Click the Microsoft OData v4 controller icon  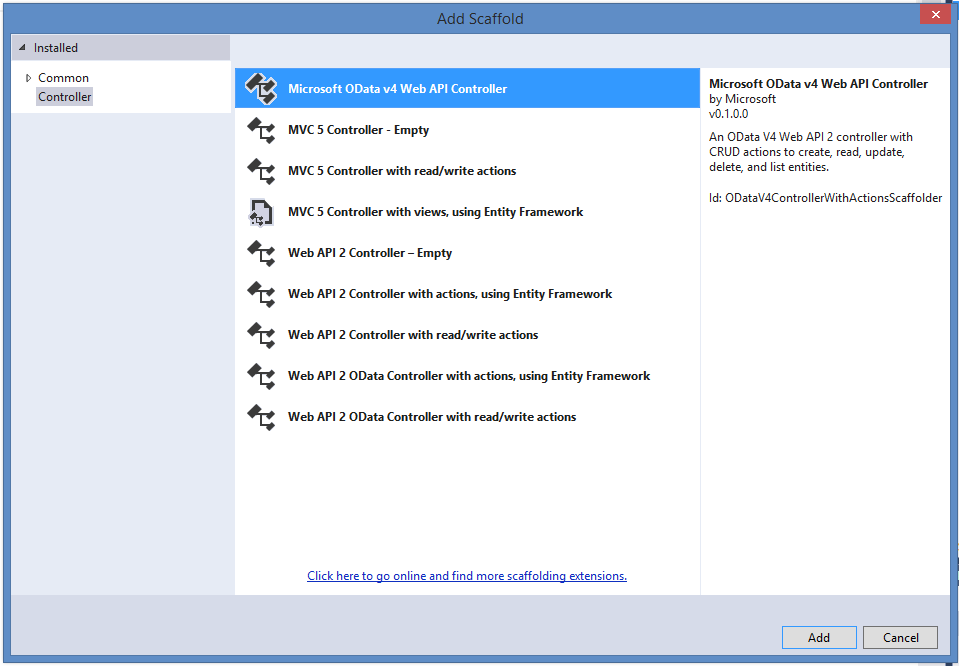[x=261, y=89]
